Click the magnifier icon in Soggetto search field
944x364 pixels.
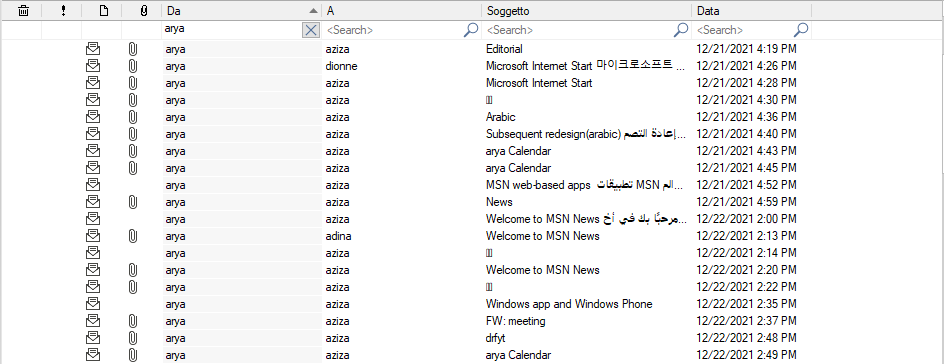click(x=681, y=29)
